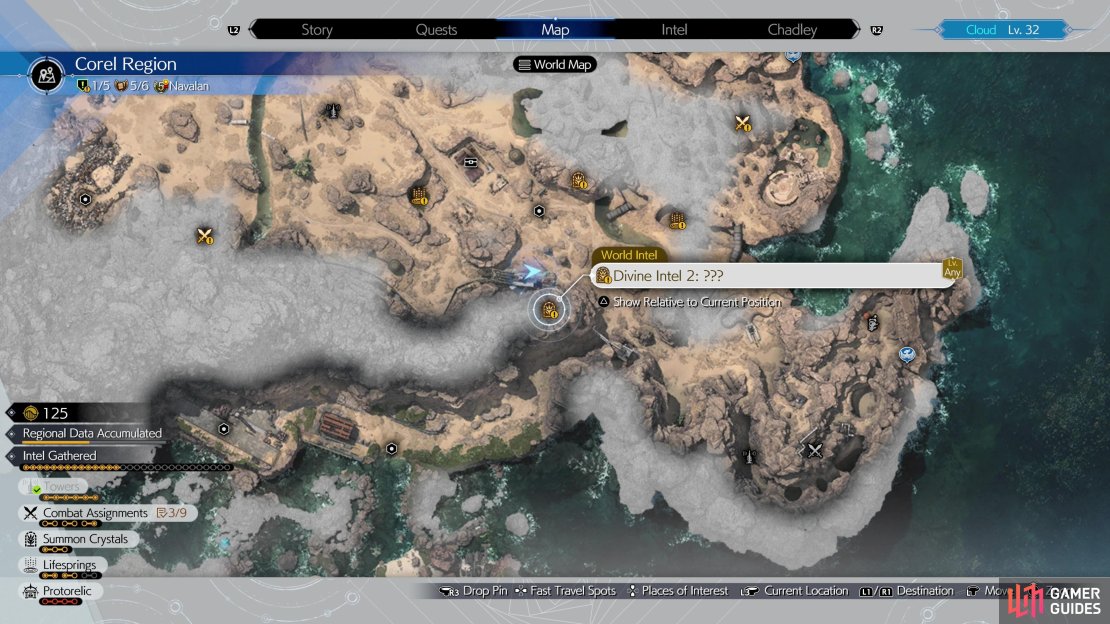The height and width of the screenshot is (624, 1110).
Task: Click the Intel Gathered progress bar
Action: click(127, 467)
